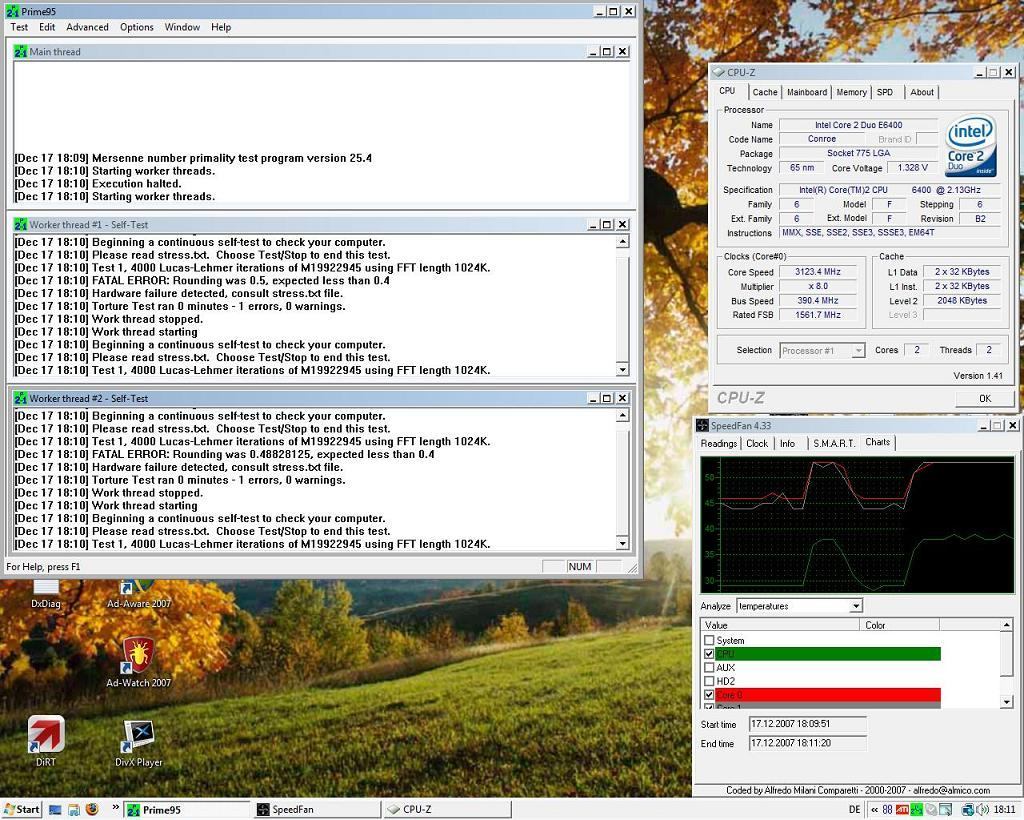Launch DivX Player from the desktop

click(138, 737)
